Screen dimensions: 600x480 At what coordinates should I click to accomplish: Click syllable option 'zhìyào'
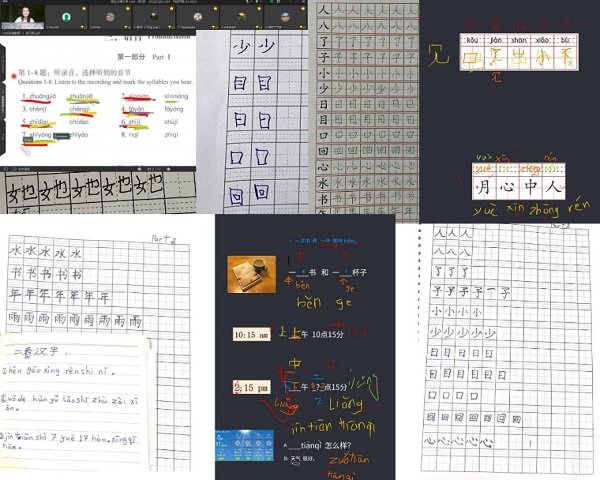point(78,134)
